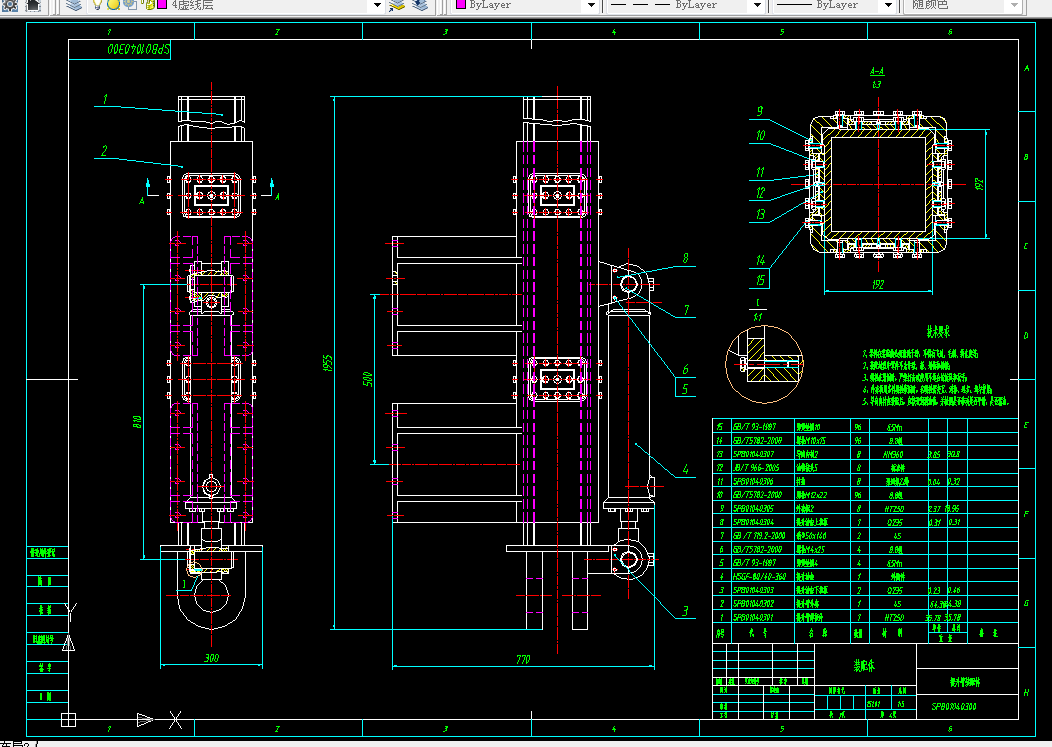The height and width of the screenshot is (747, 1052).
Task: Select balloon number 2 in left view
Action: click(104, 151)
